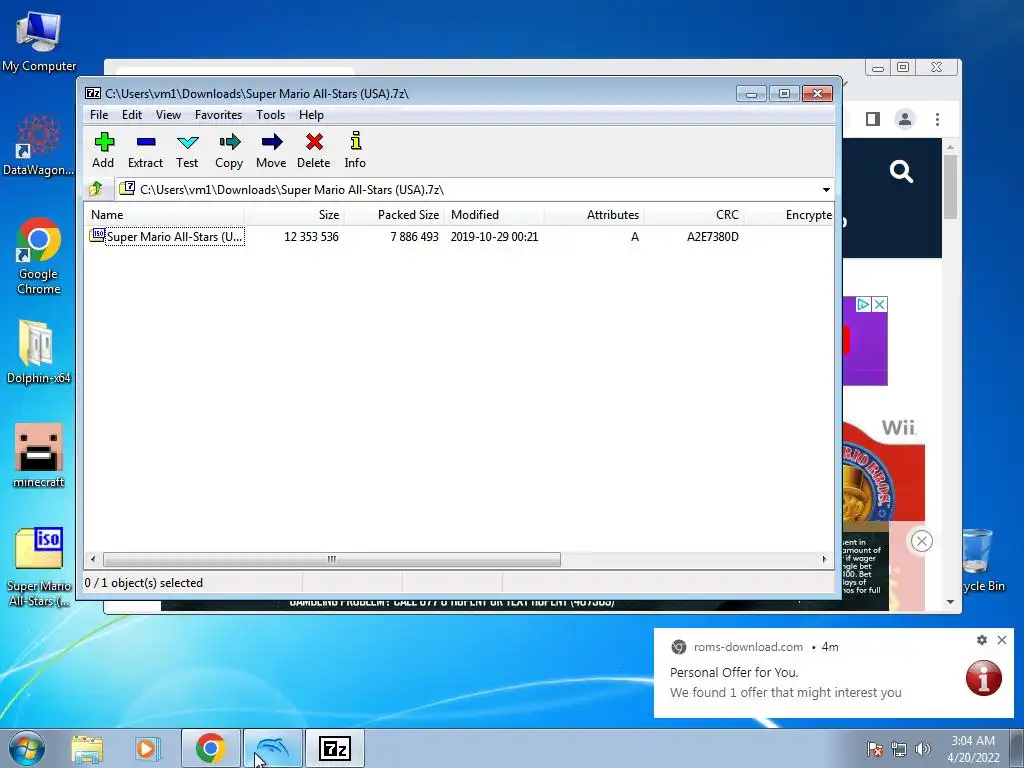Viewport: 1024px width, 768px height.
Task: Click the Action Center flag tray icon
Action: (x=874, y=749)
